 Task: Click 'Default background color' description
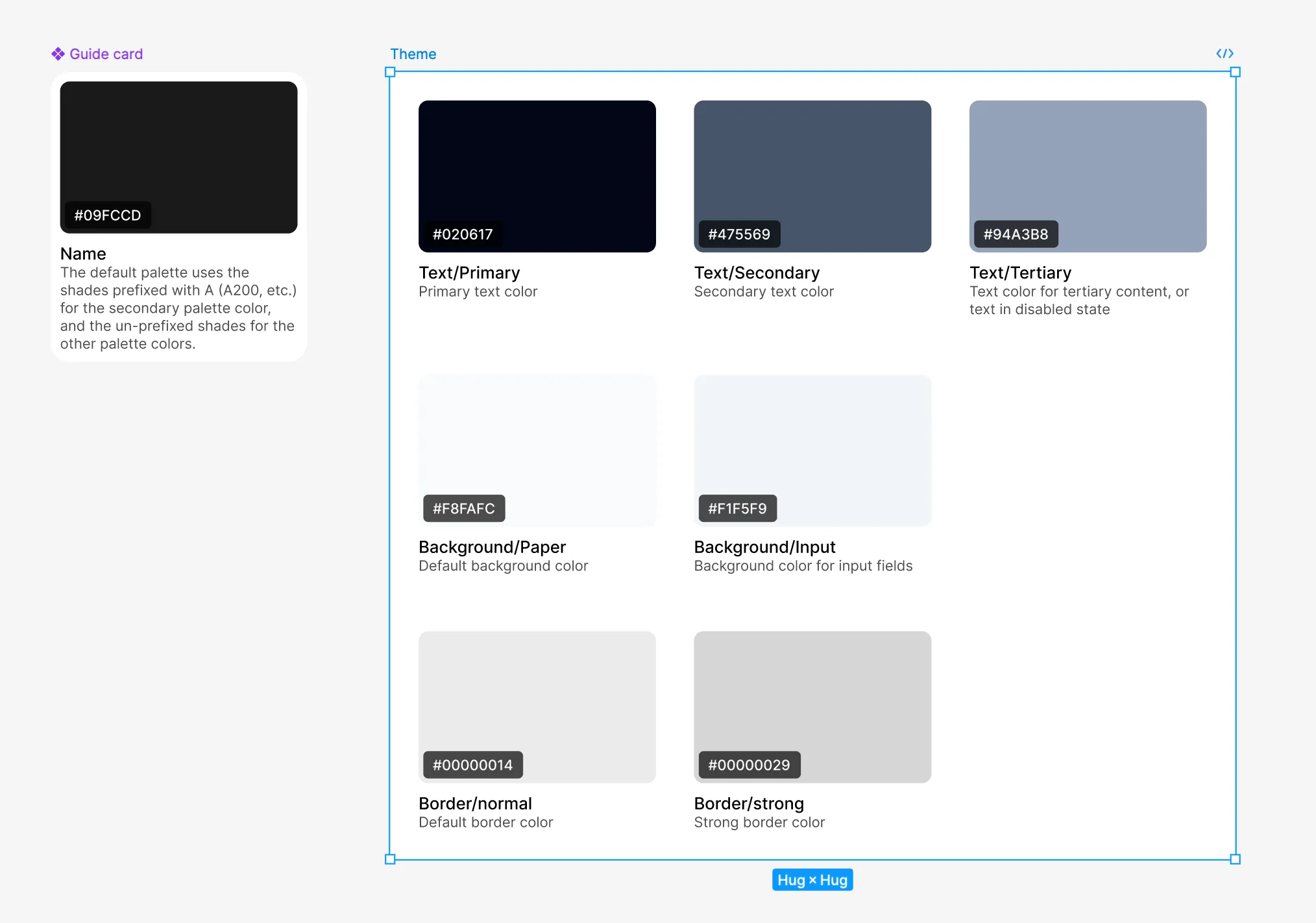(503, 566)
